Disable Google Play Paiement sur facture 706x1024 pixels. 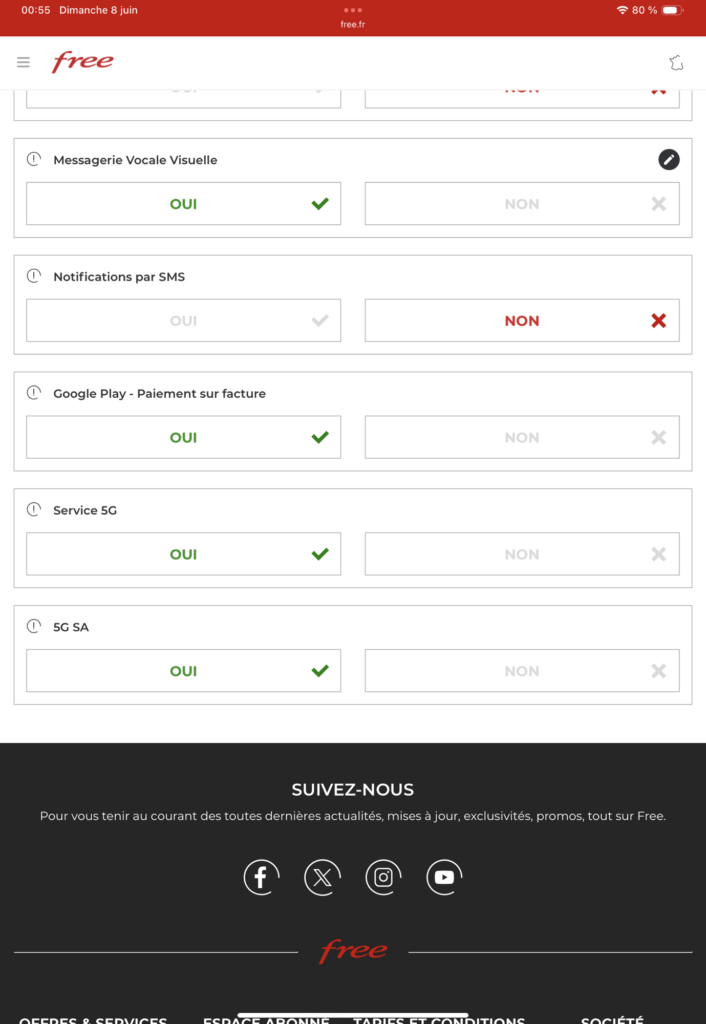[x=521, y=438]
